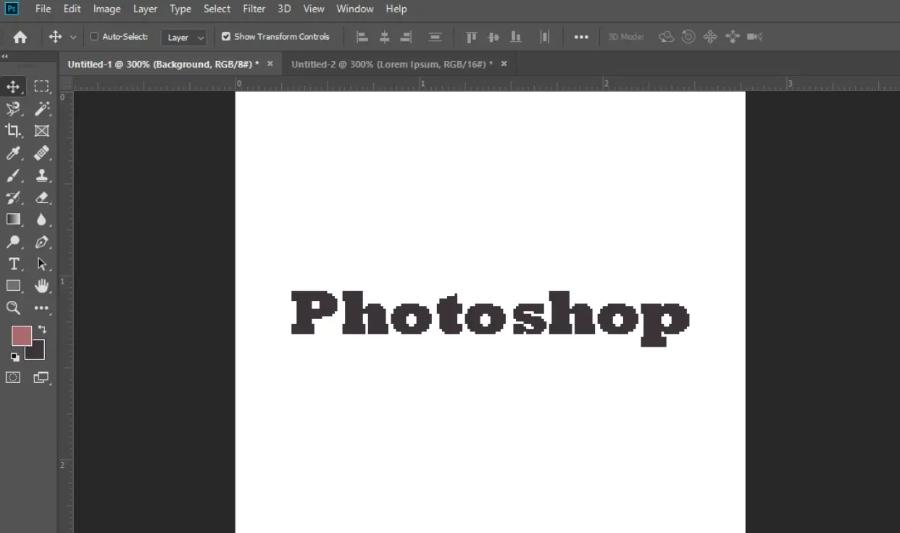Open the View menu
The height and width of the screenshot is (533, 900).
(x=313, y=9)
